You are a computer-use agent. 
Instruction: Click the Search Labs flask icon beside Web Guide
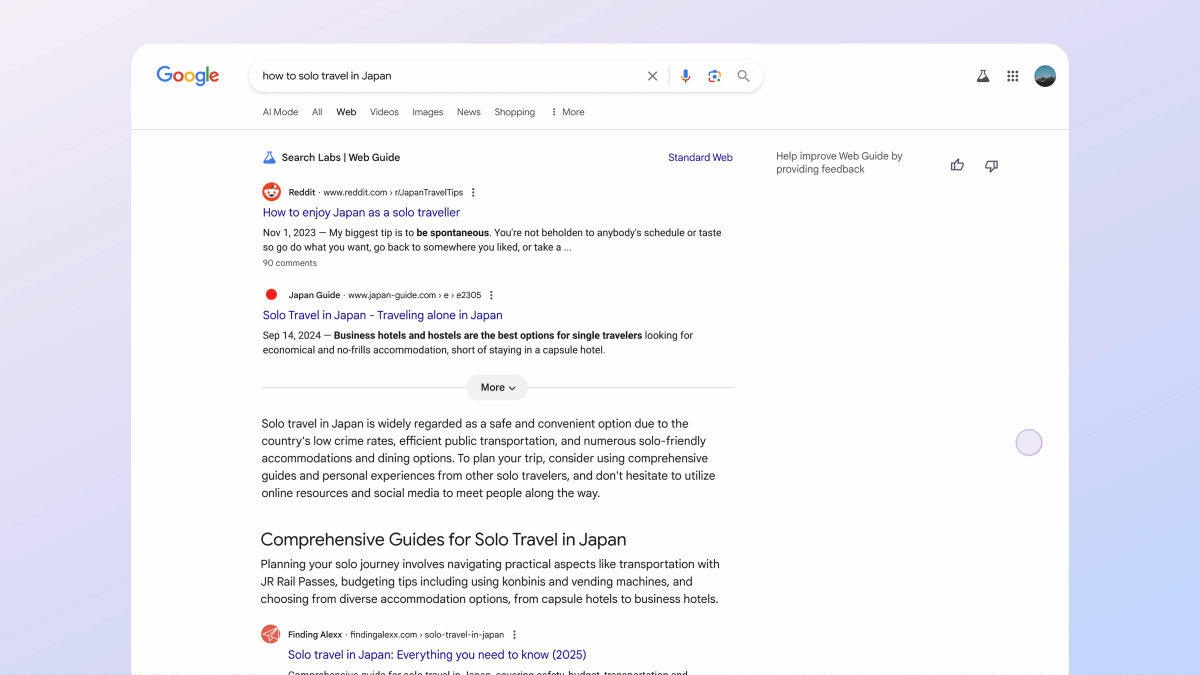[x=269, y=157]
